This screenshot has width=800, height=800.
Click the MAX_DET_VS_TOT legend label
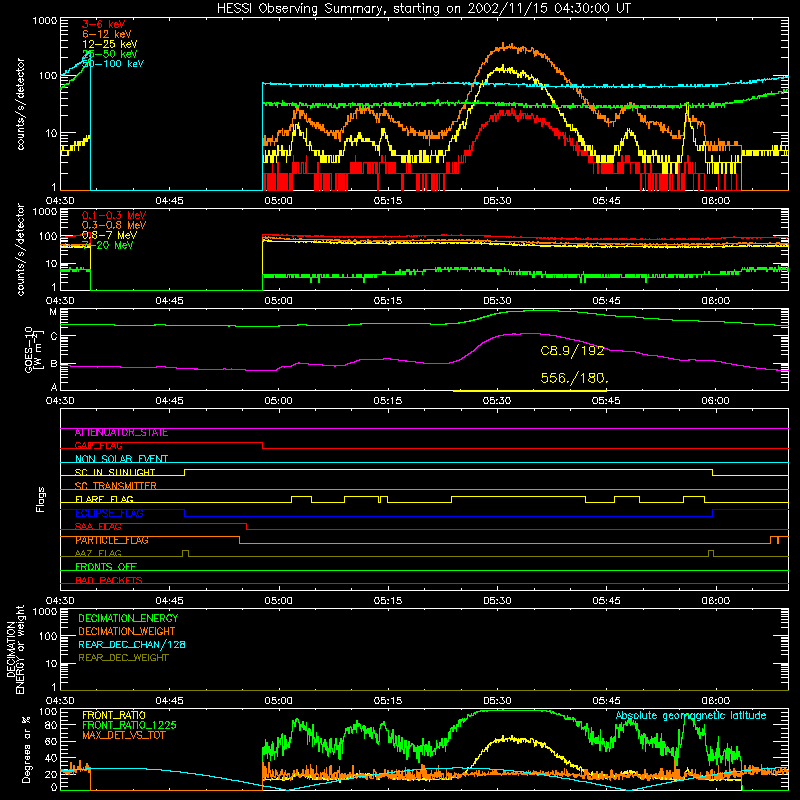coord(123,735)
